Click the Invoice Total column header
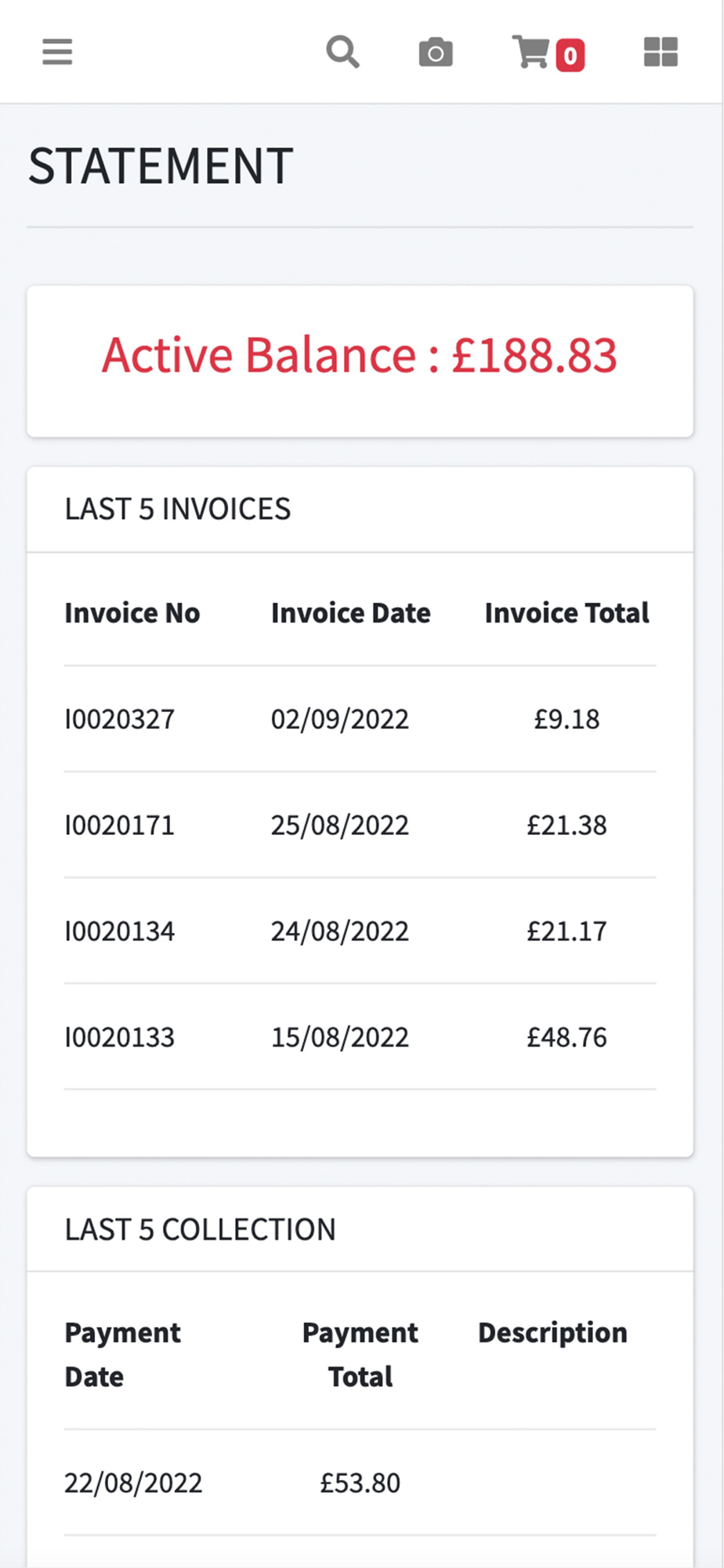Viewport: 724px width, 1568px height. coord(567,613)
